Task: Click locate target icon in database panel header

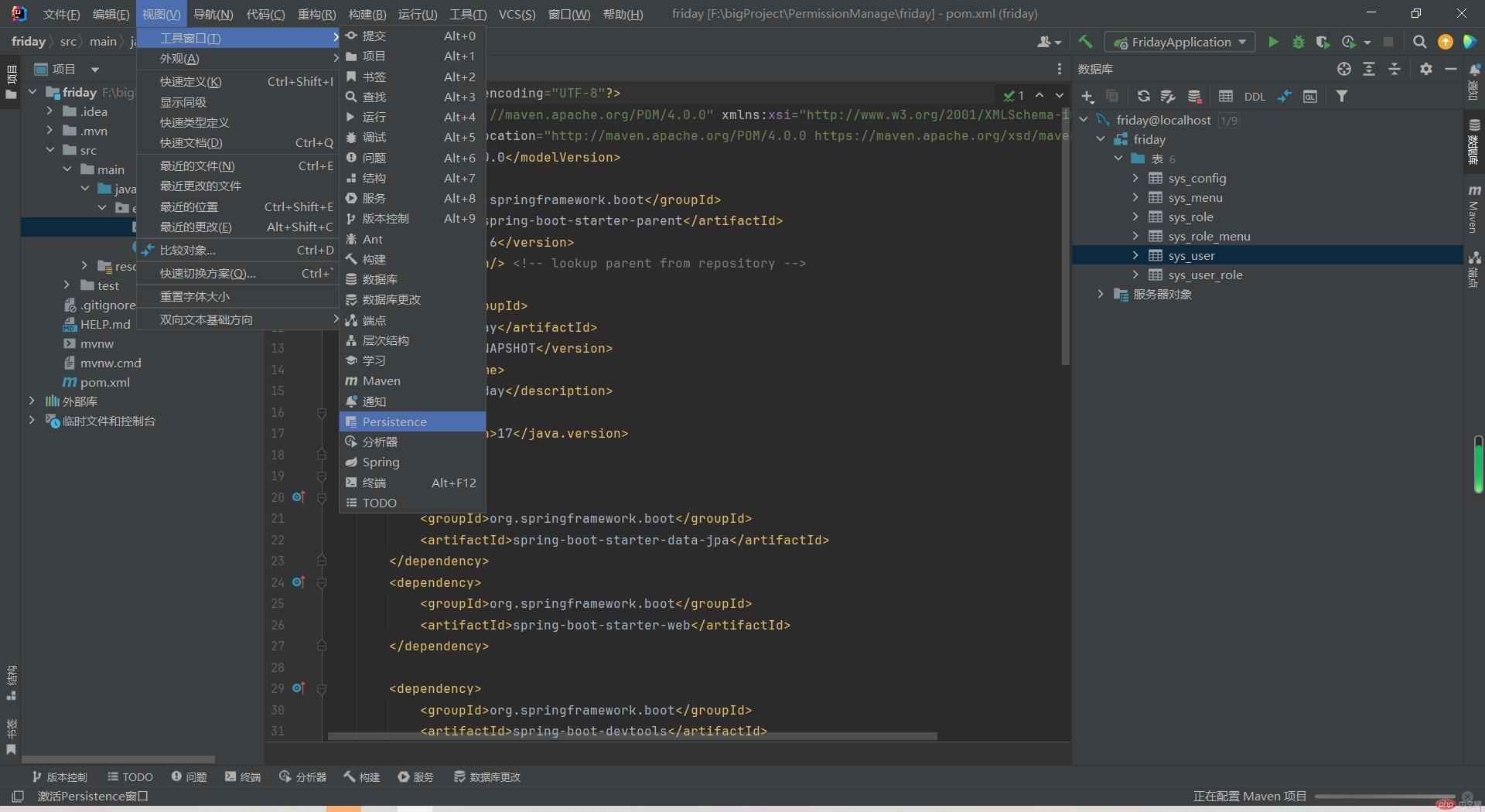Action: coord(1344,69)
